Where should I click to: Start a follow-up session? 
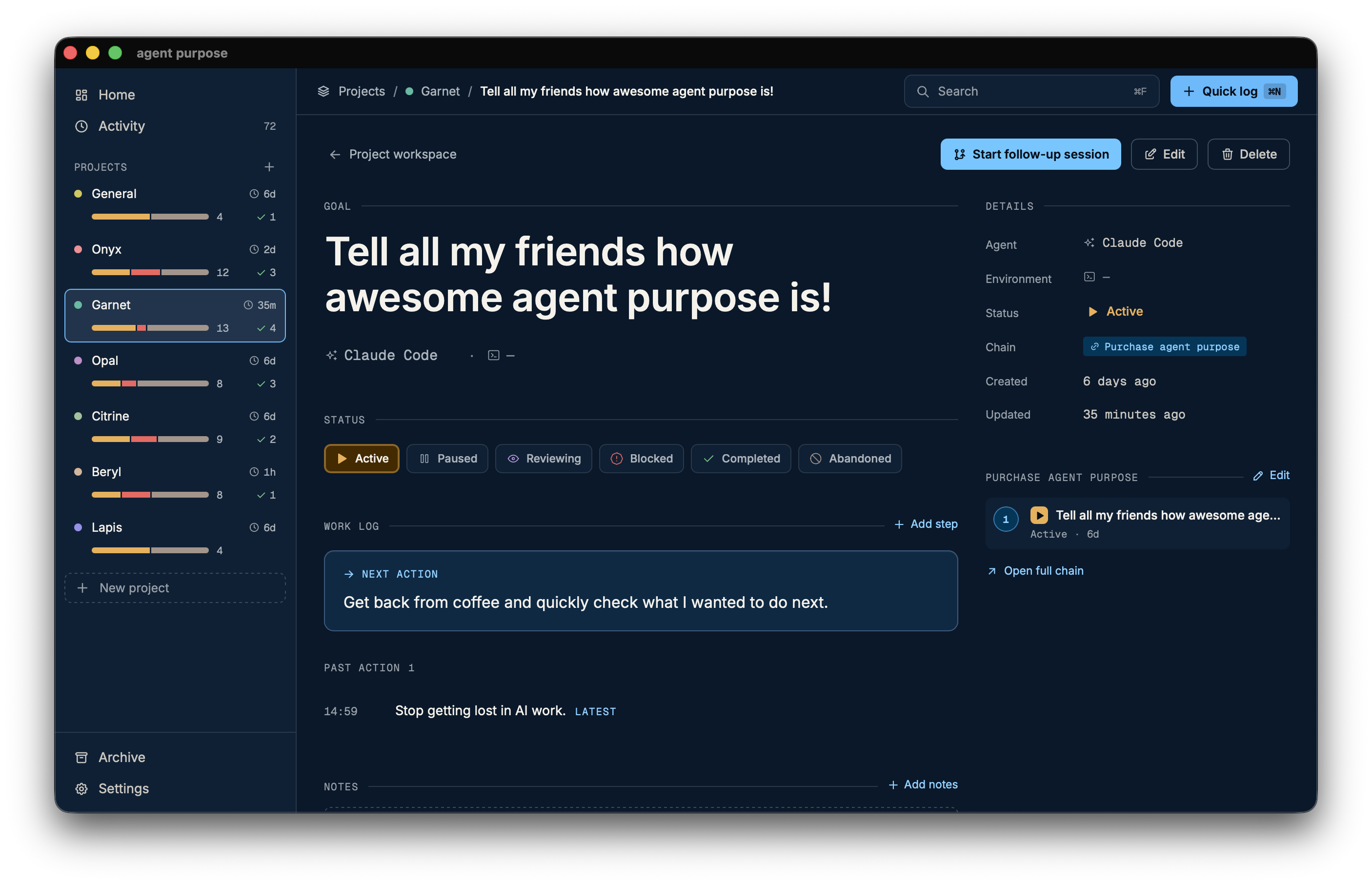(x=1030, y=154)
